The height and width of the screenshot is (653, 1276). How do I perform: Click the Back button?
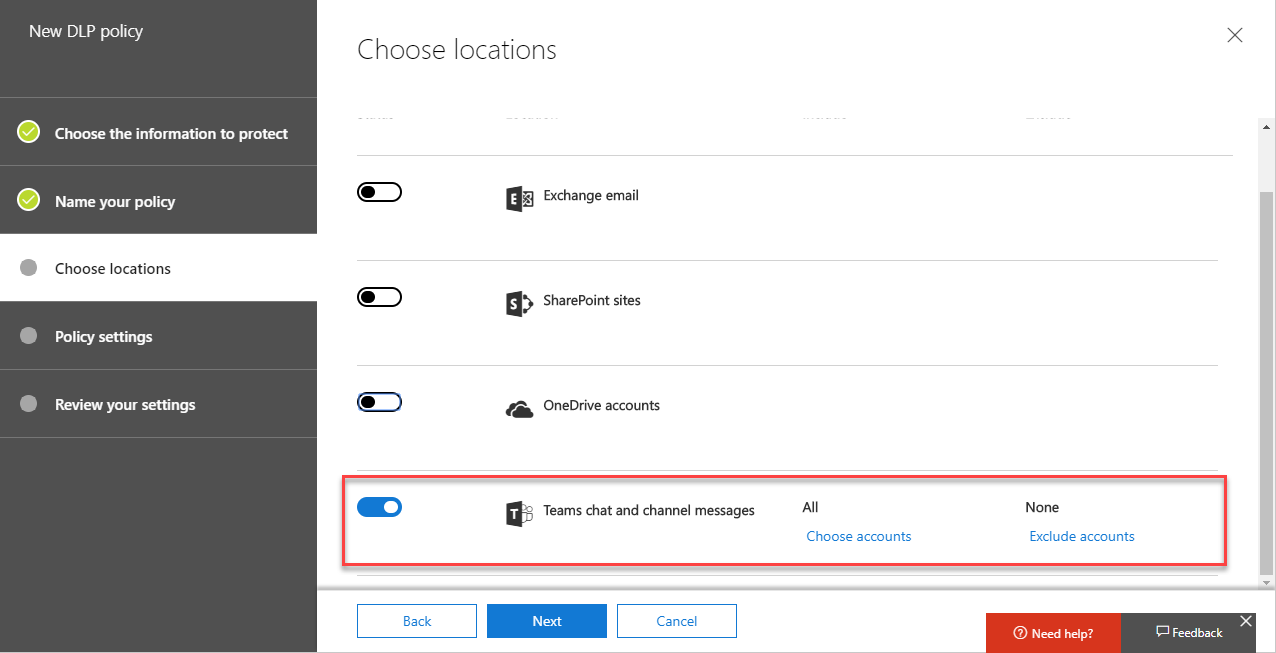coord(417,621)
